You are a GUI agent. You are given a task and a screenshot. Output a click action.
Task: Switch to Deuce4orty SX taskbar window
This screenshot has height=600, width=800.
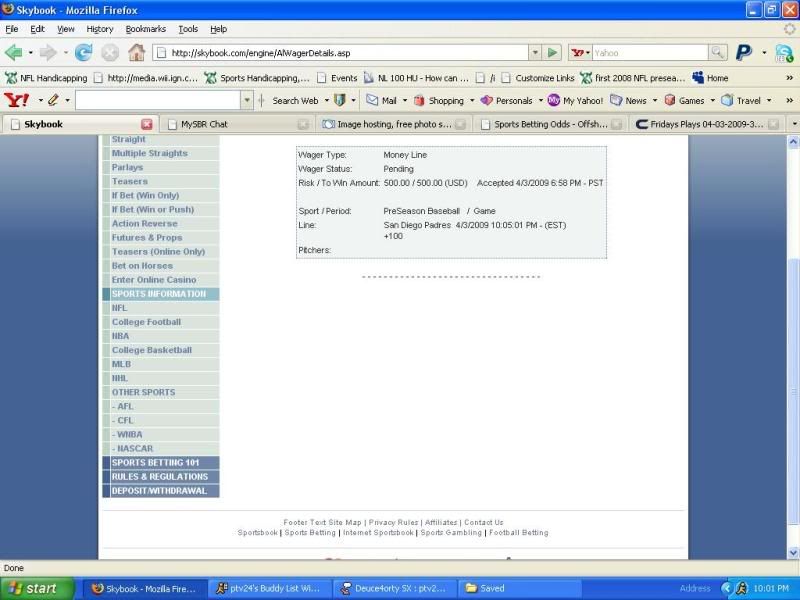tap(394, 588)
